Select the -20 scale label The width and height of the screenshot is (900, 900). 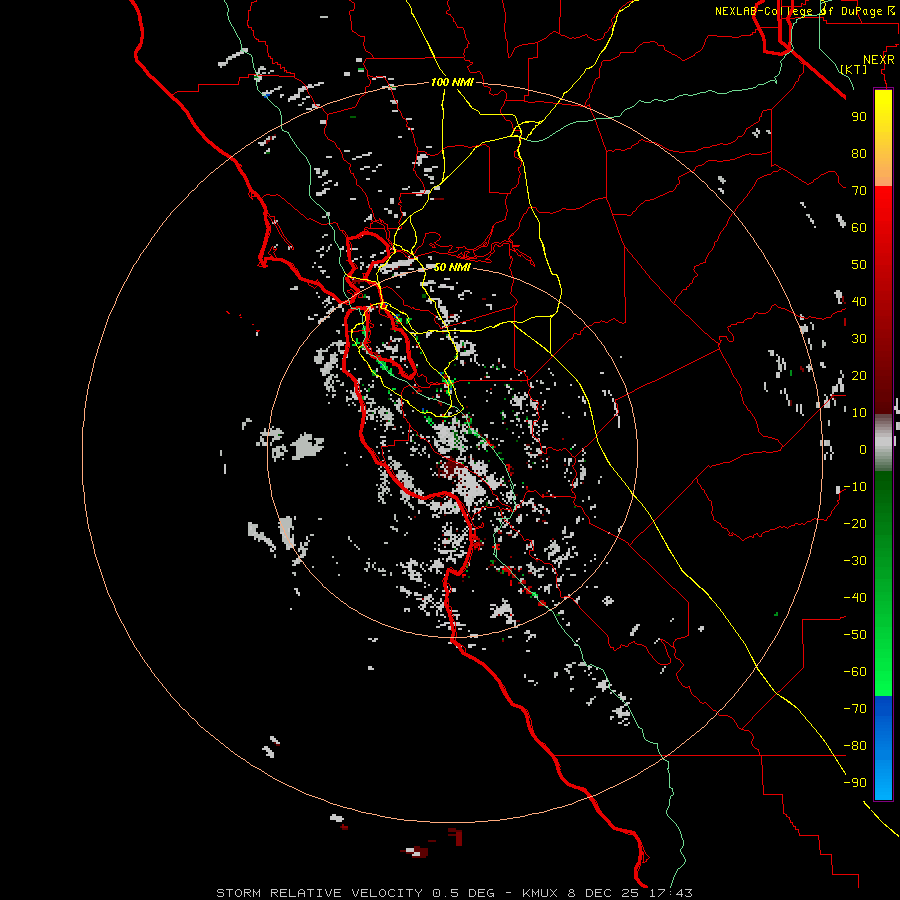pos(855,523)
